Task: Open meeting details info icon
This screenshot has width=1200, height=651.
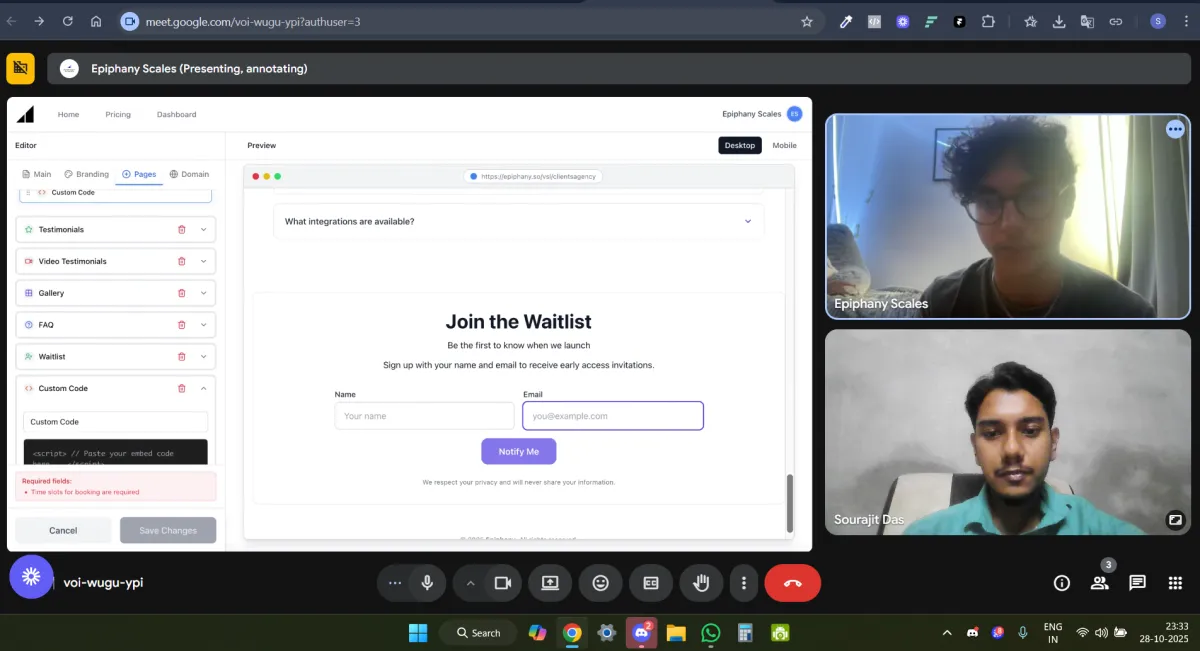Action: pos(1062,583)
